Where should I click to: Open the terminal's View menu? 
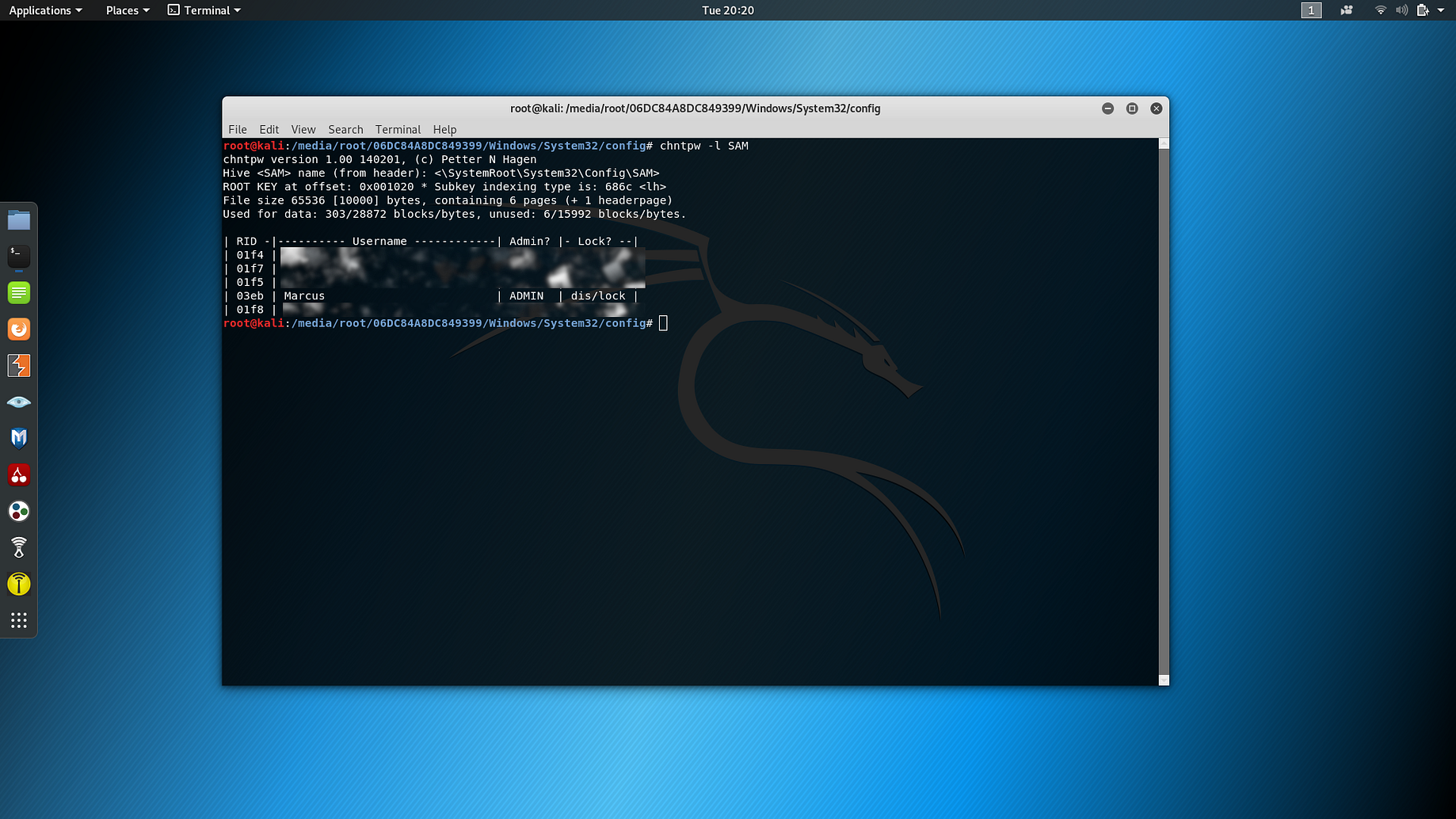[x=303, y=130]
